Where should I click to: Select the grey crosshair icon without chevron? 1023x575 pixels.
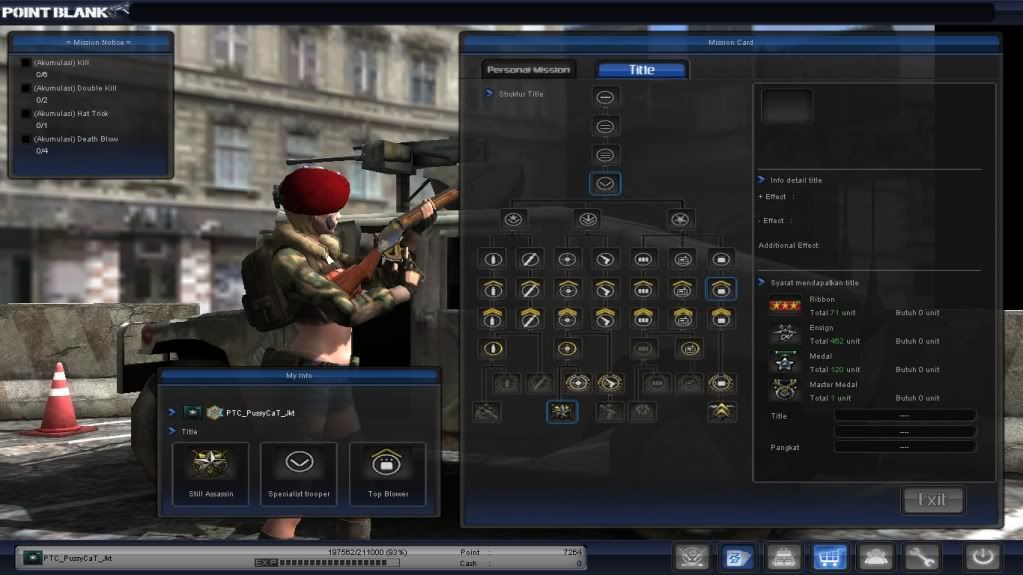pos(567,259)
